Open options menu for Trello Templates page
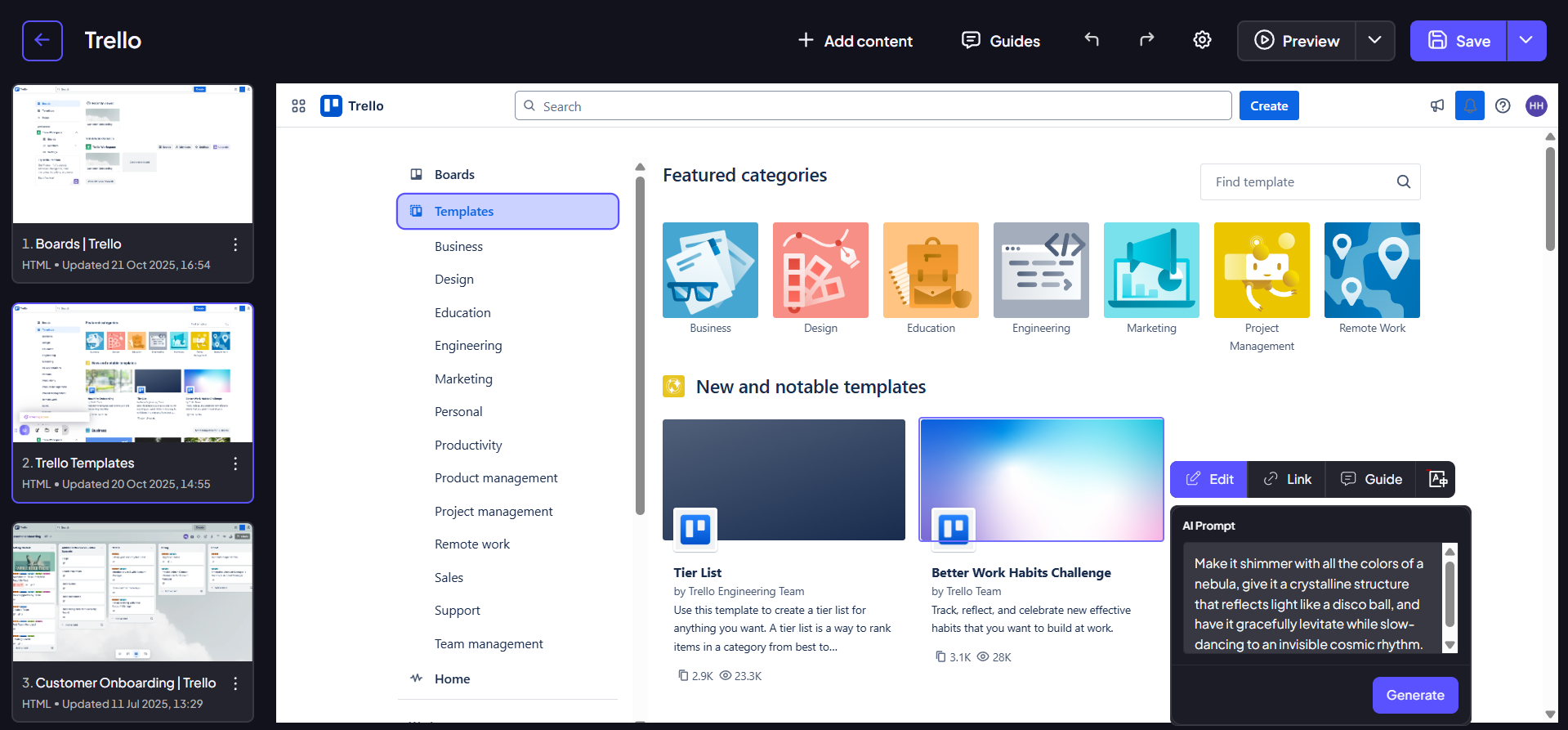The height and width of the screenshot is (730, 1568). tap(235, 464)
